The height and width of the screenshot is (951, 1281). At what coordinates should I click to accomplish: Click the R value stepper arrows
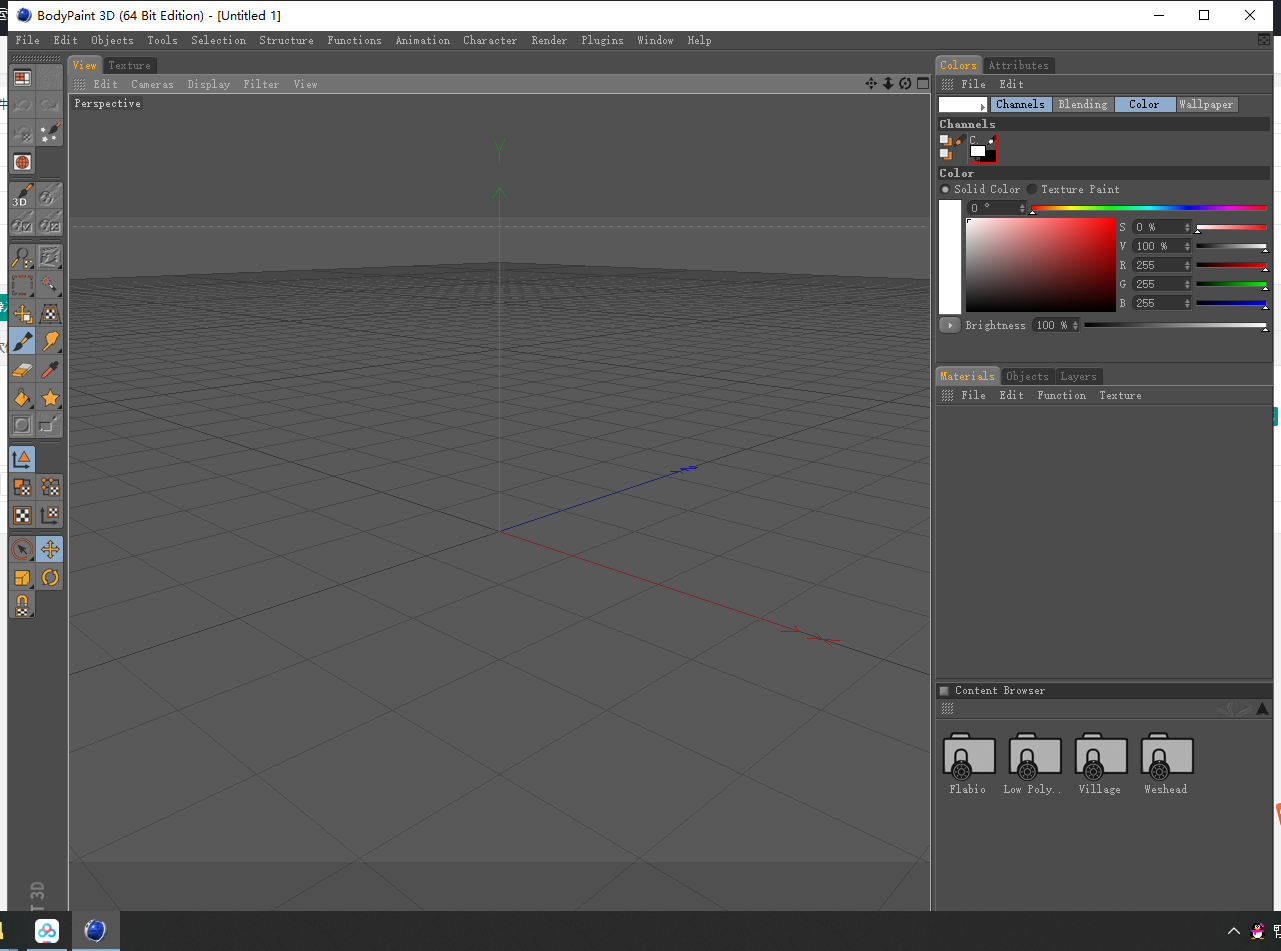tap(1187, 265)
